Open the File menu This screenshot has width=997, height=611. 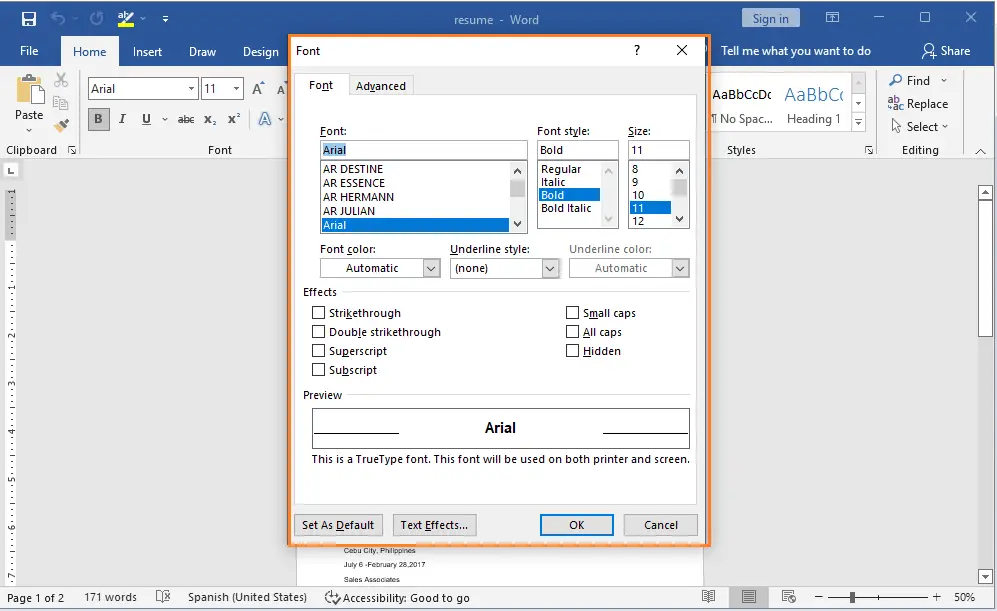(x=29, y=51)
